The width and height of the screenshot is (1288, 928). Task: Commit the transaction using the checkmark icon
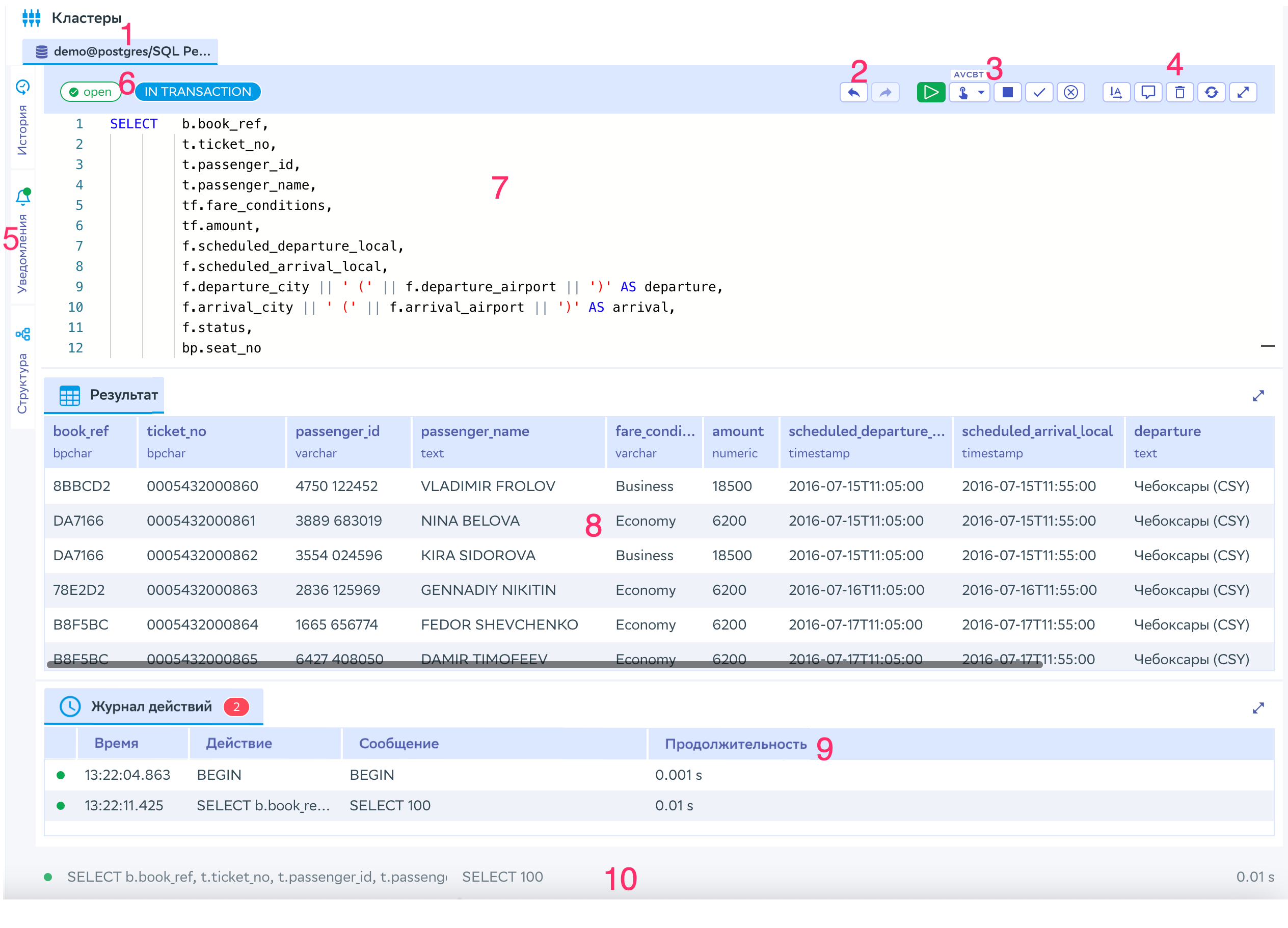coord(1039,92)
